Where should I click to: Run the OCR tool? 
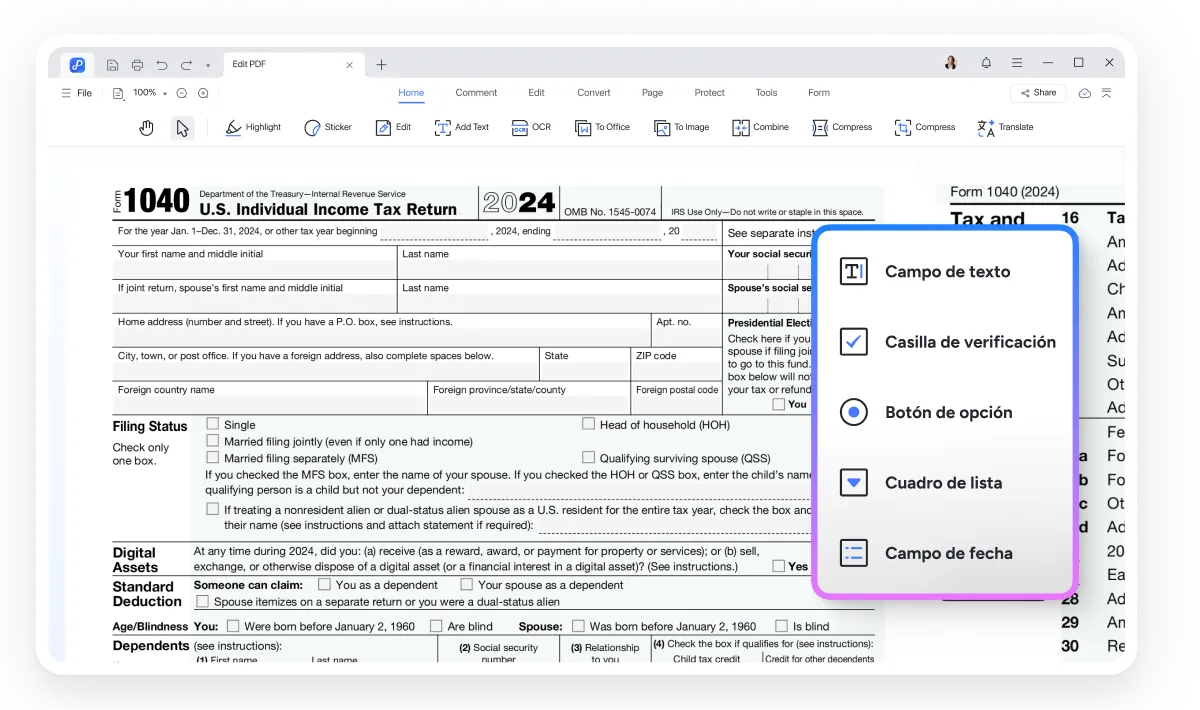(x=531, y=127)
